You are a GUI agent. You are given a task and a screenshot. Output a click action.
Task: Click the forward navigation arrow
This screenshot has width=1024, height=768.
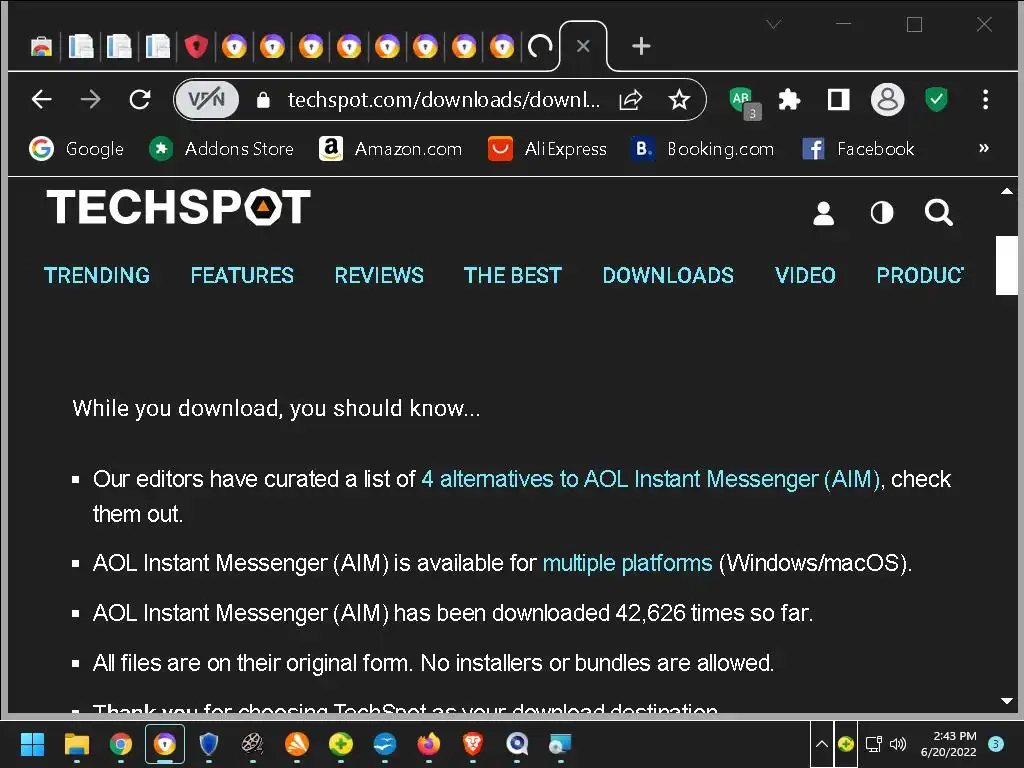(91, 99)
